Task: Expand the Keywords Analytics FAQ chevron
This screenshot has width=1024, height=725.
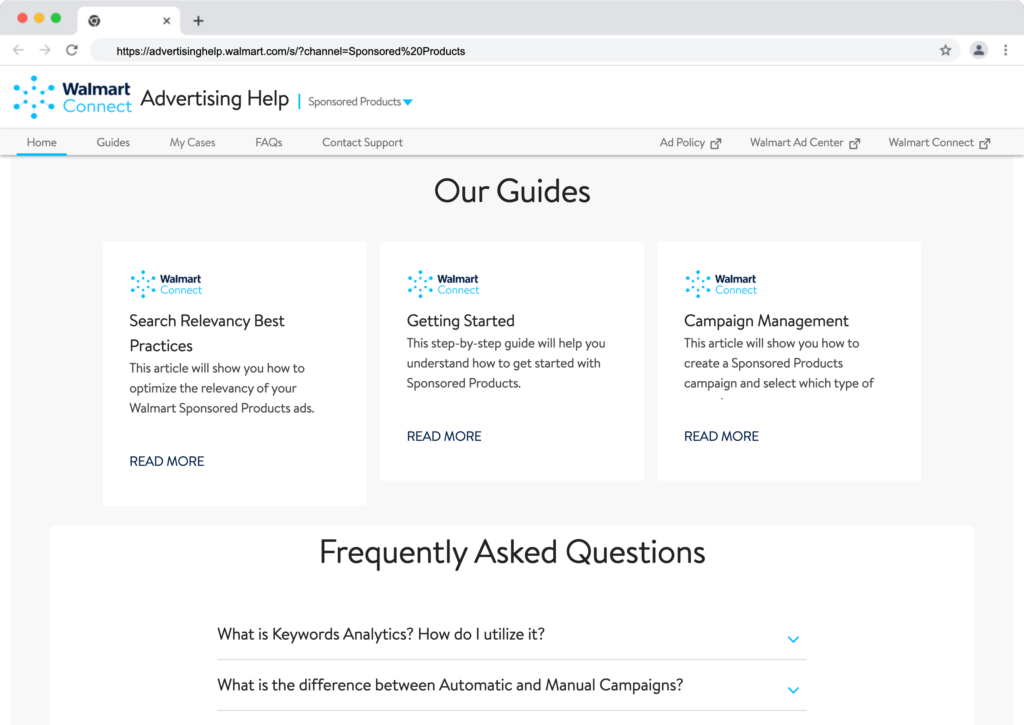Action: click(793, 639)
